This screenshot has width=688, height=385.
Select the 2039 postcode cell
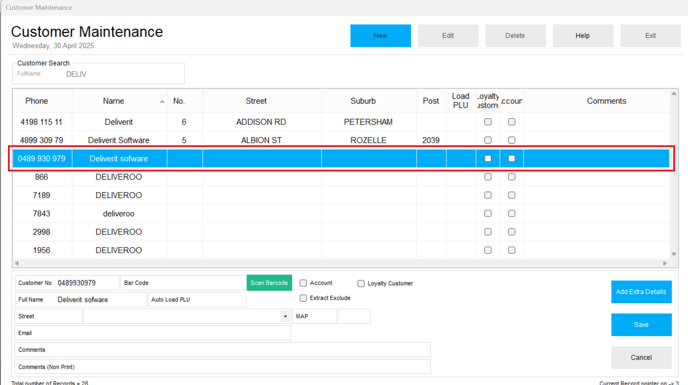tap(431, 140)
